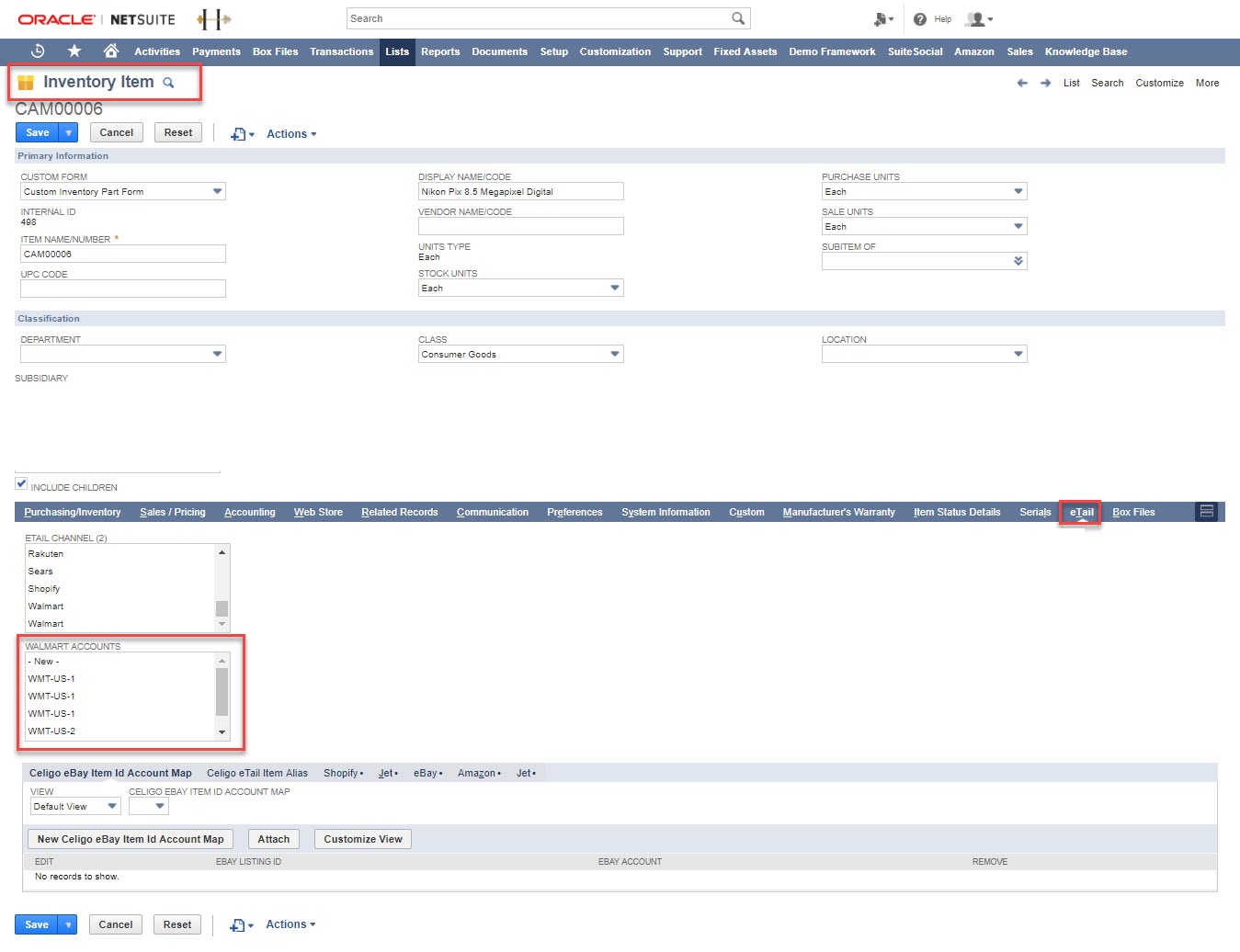Image resolution: width=1240 pixels, height=952 pixels.
Task: Switch to the Purchasing/Inventory tab
Action: [73, 512]
